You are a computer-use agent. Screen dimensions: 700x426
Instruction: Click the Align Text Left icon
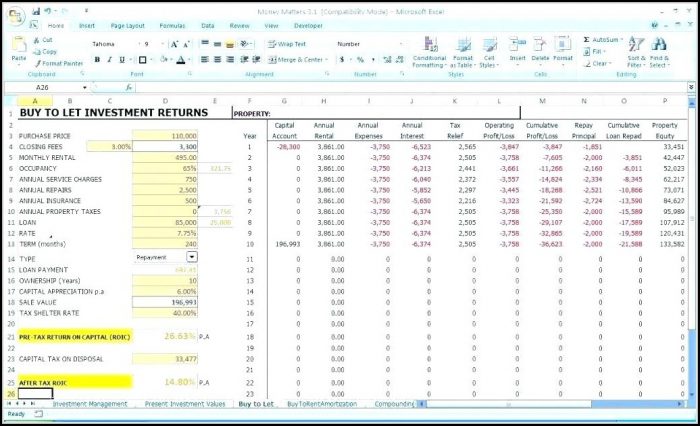click(205, 59)
